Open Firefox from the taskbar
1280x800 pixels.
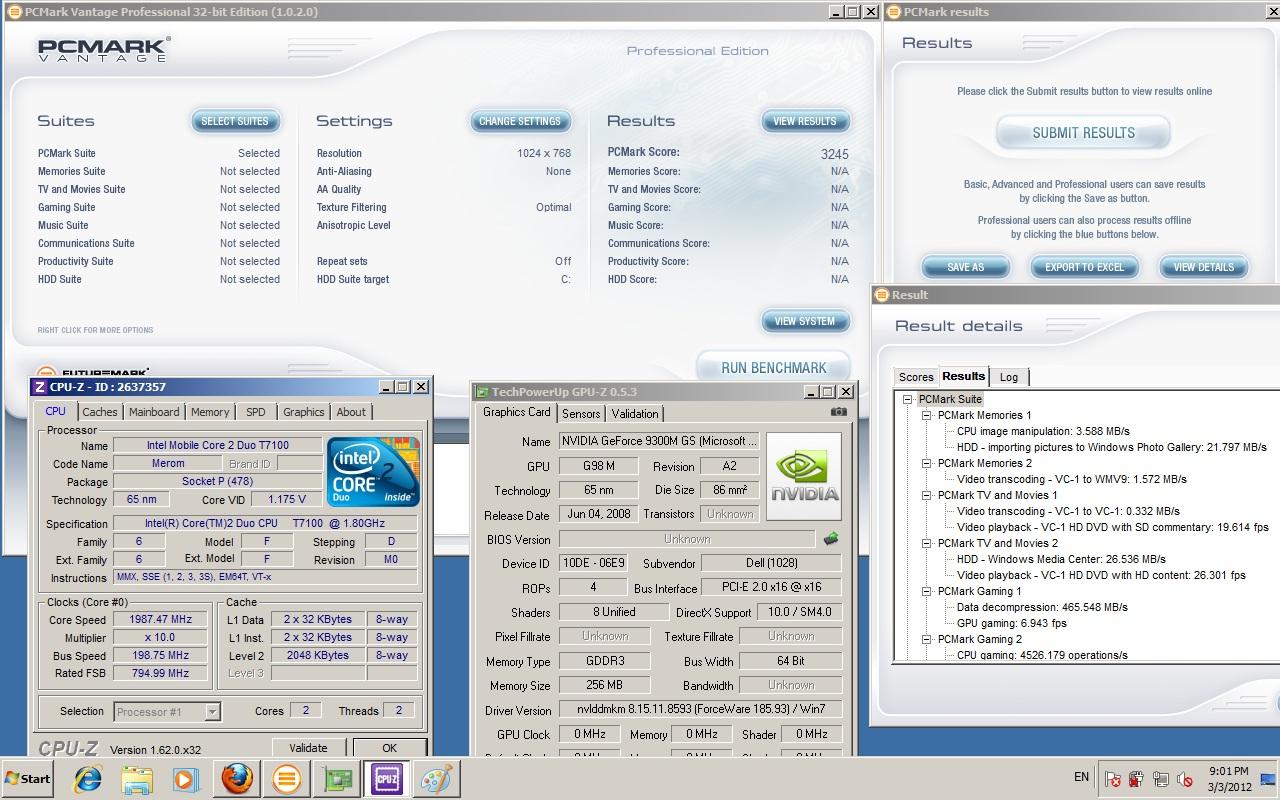(x=237, y=779)
